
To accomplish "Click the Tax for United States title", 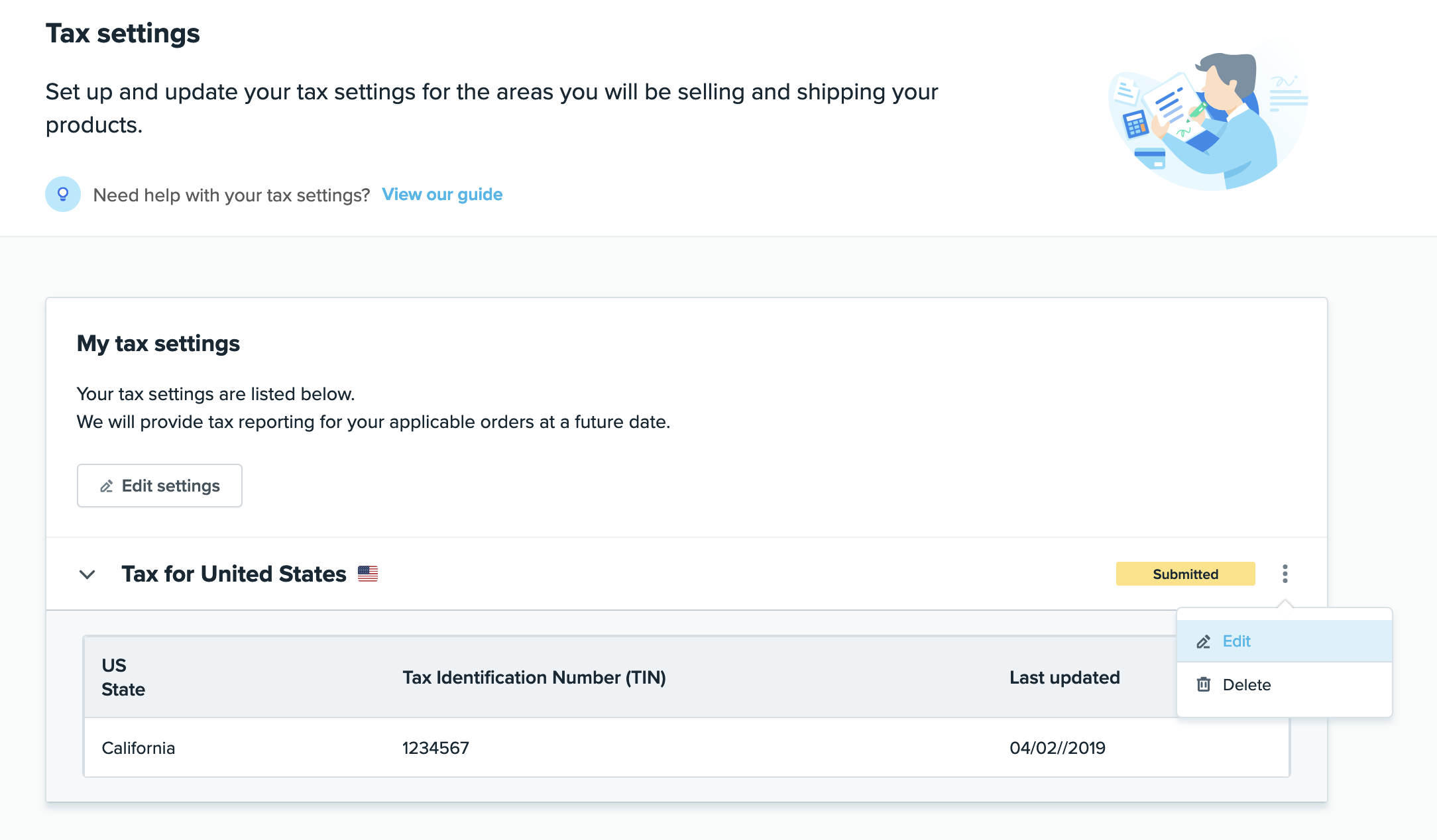I will [x=234, y=574].
